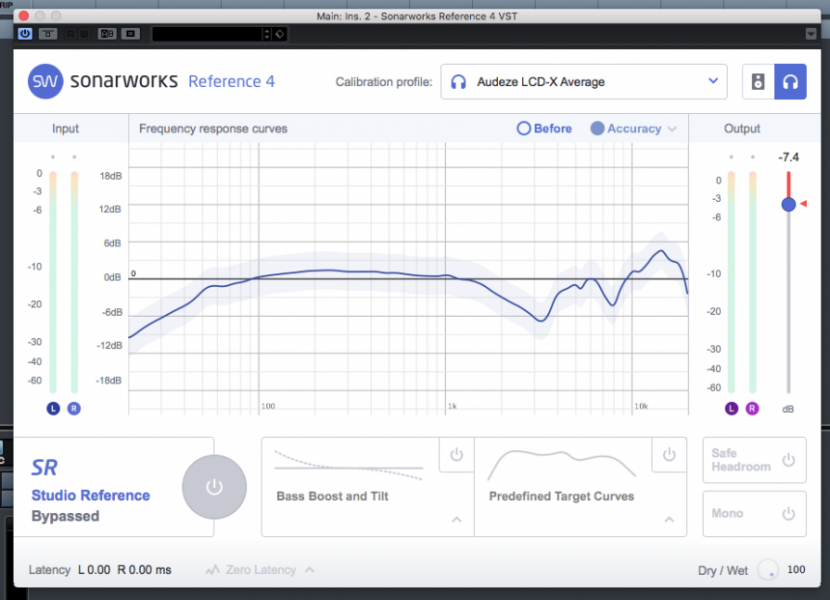Click the Reference 4 title text
This screenshot has width=830, height=600.
pos(231,82)
